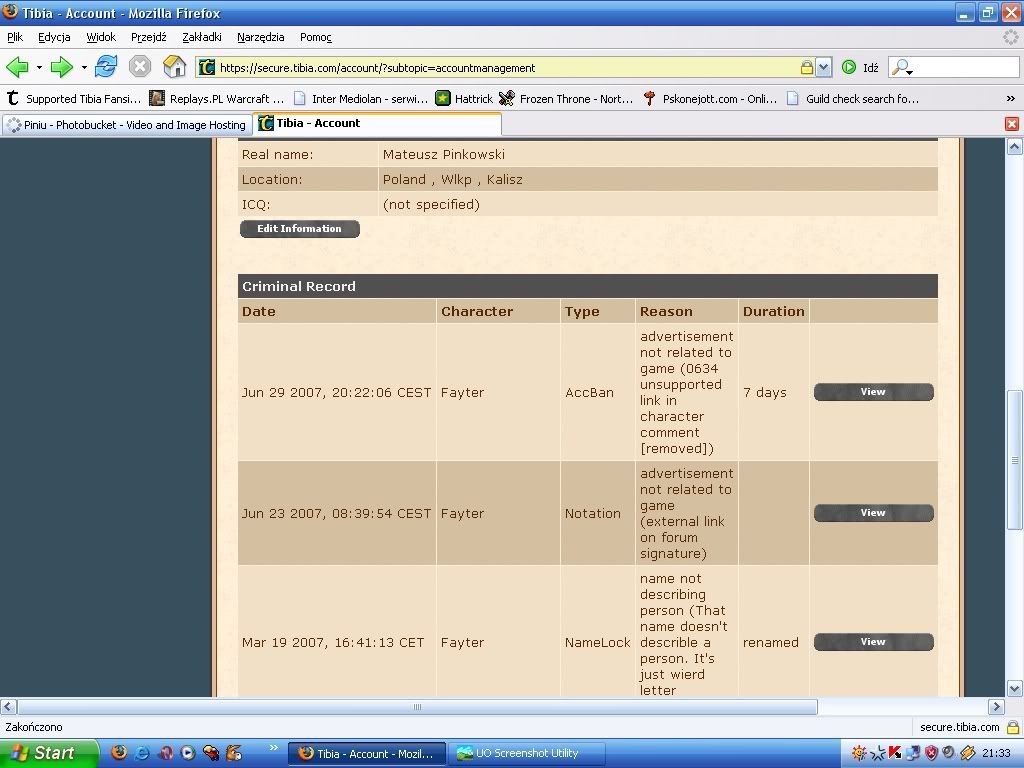Click the taskbar clock showing 21:33

click(997, 753)
